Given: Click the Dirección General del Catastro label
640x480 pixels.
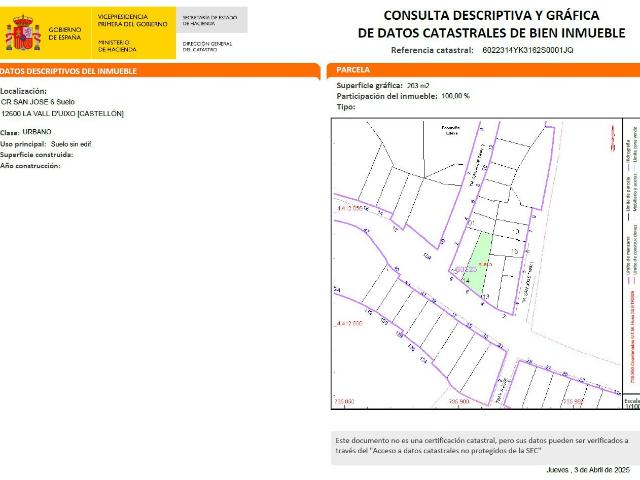Looking at the screenshot, I should coord(208,46).
